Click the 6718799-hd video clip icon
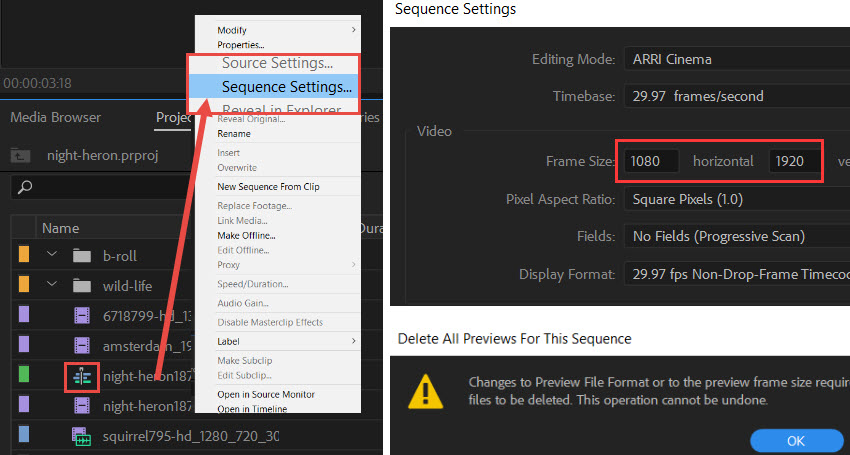Screen dimensions: 850x455 pos(82,315)
